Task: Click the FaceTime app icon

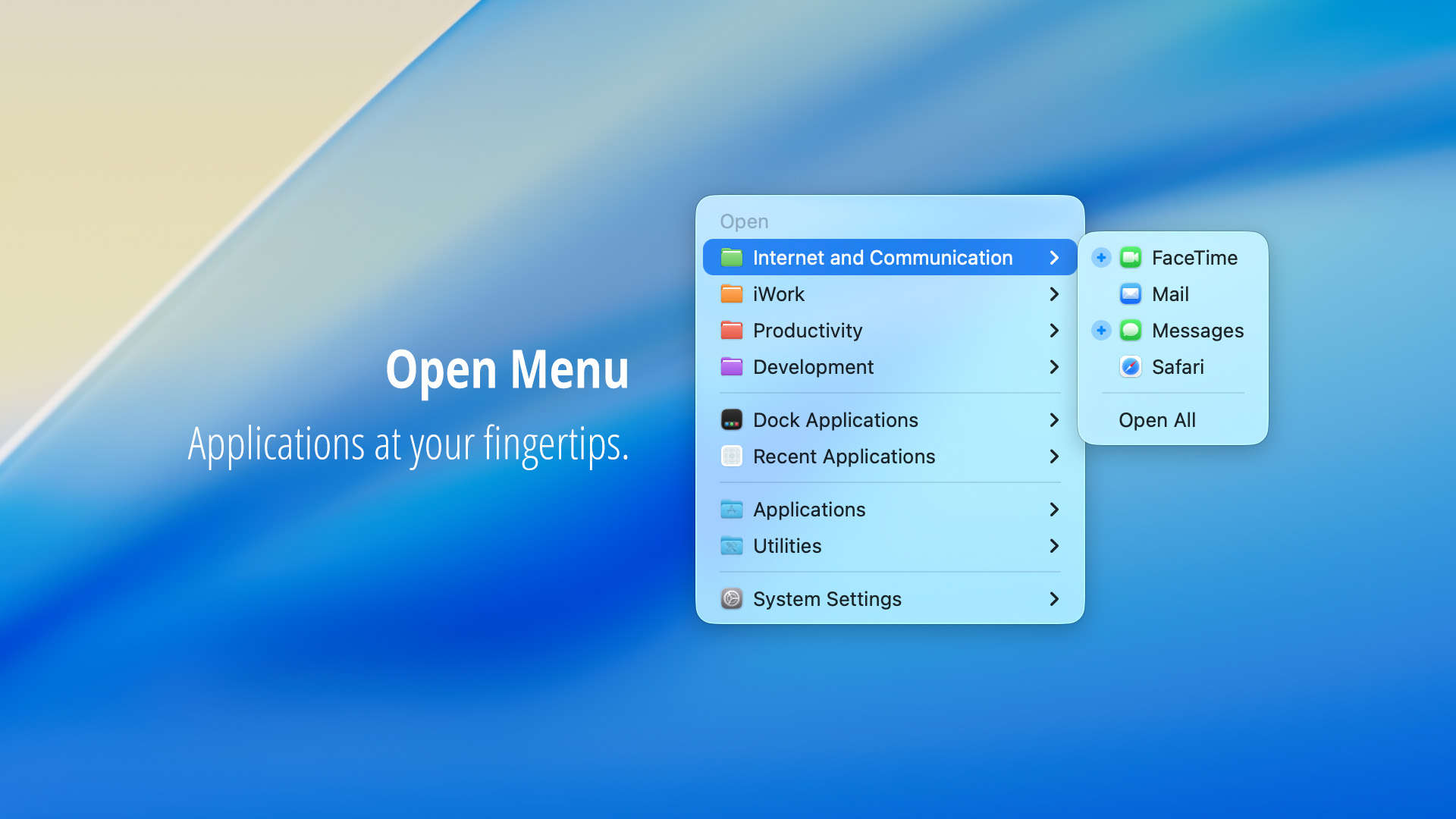Action: click(x=1131, y=258)
